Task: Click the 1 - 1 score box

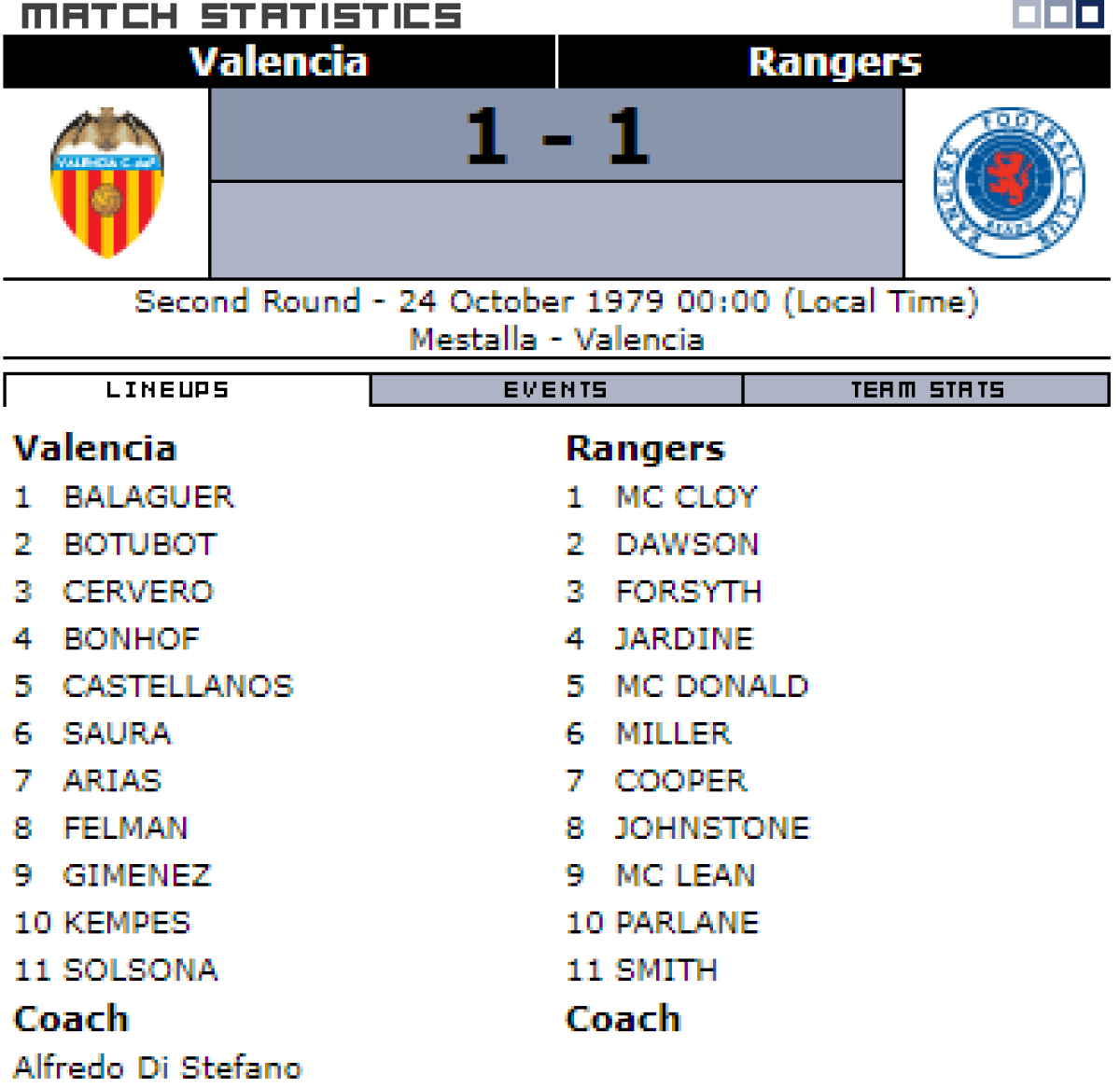Action: 556,136
